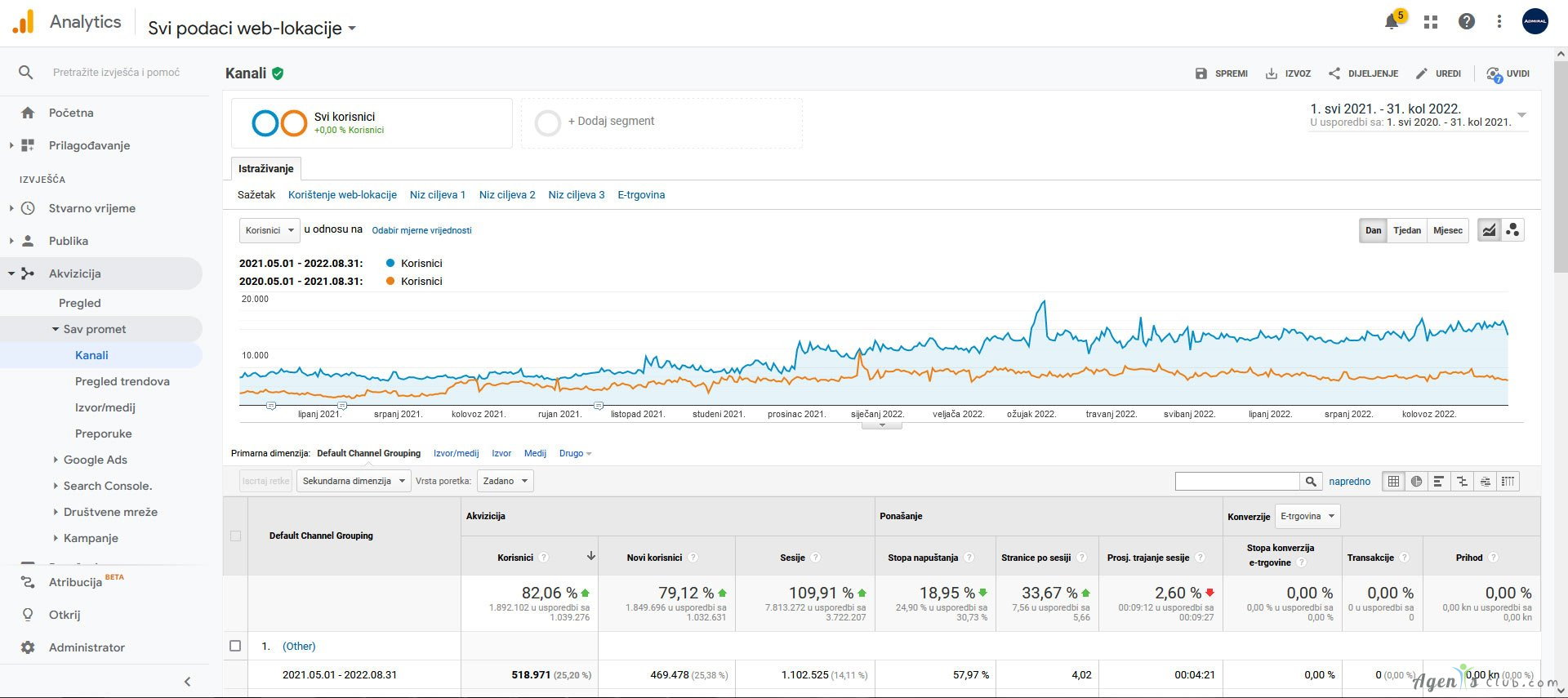
Task: Click the table search input field
Action: pos(1236,482)
